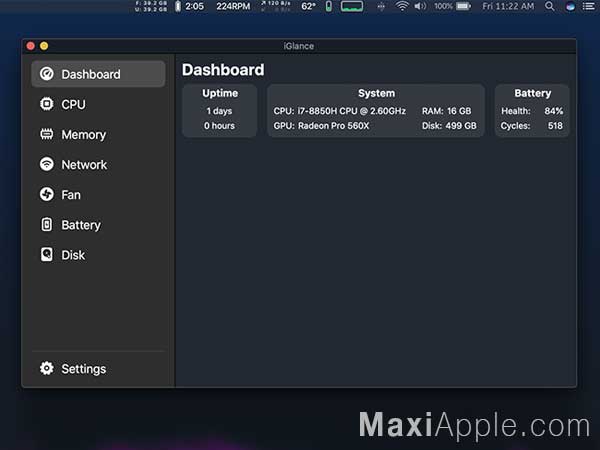
Task: Click the CPU chip icon
Action: pyautogui.click(x=47, y=104)
